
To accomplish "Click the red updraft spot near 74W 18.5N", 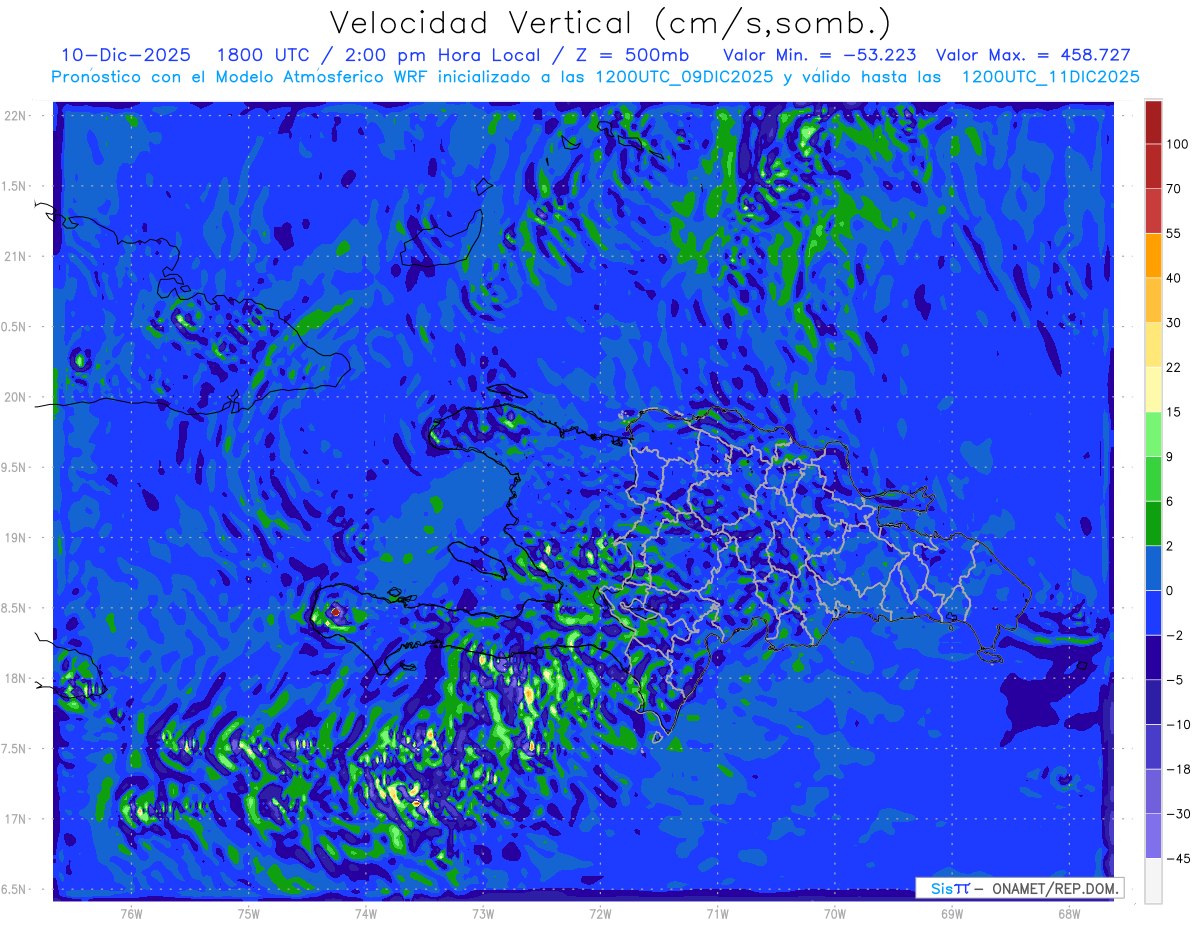I will coord(337,611).
